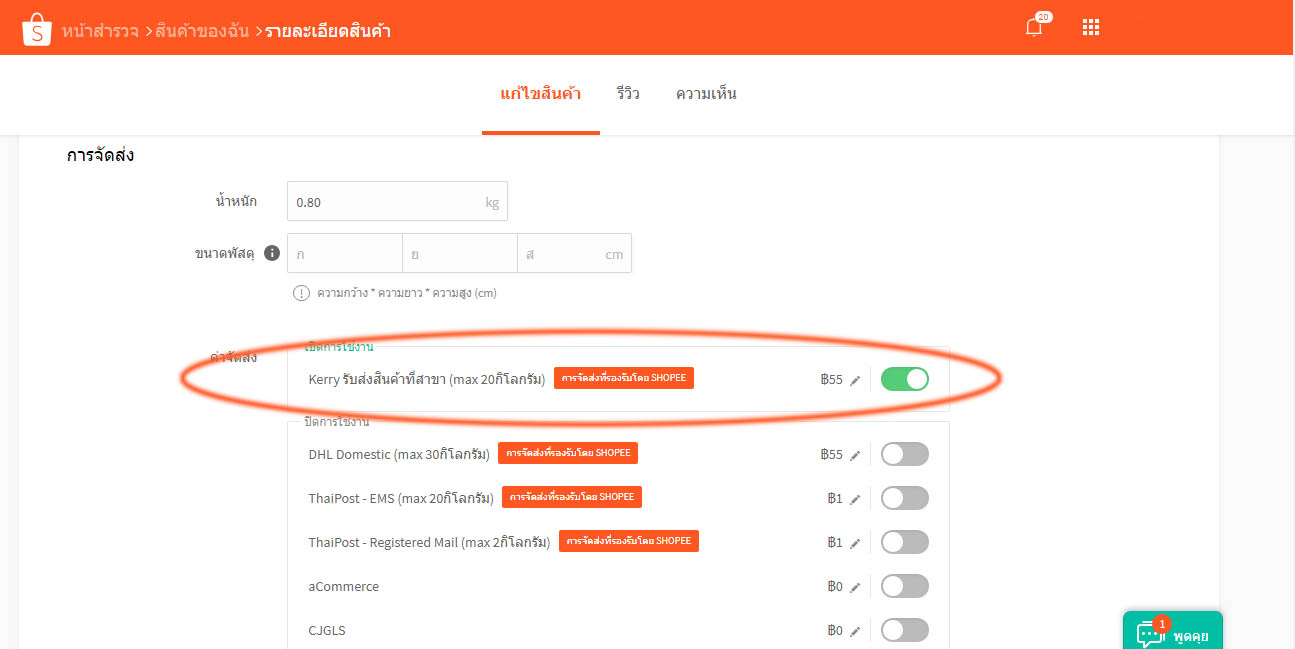Edit DHL Domestic fee pencil icon
Viewport: 1295px width, 649px height.
pyautogui.click(x=855, y=455)
